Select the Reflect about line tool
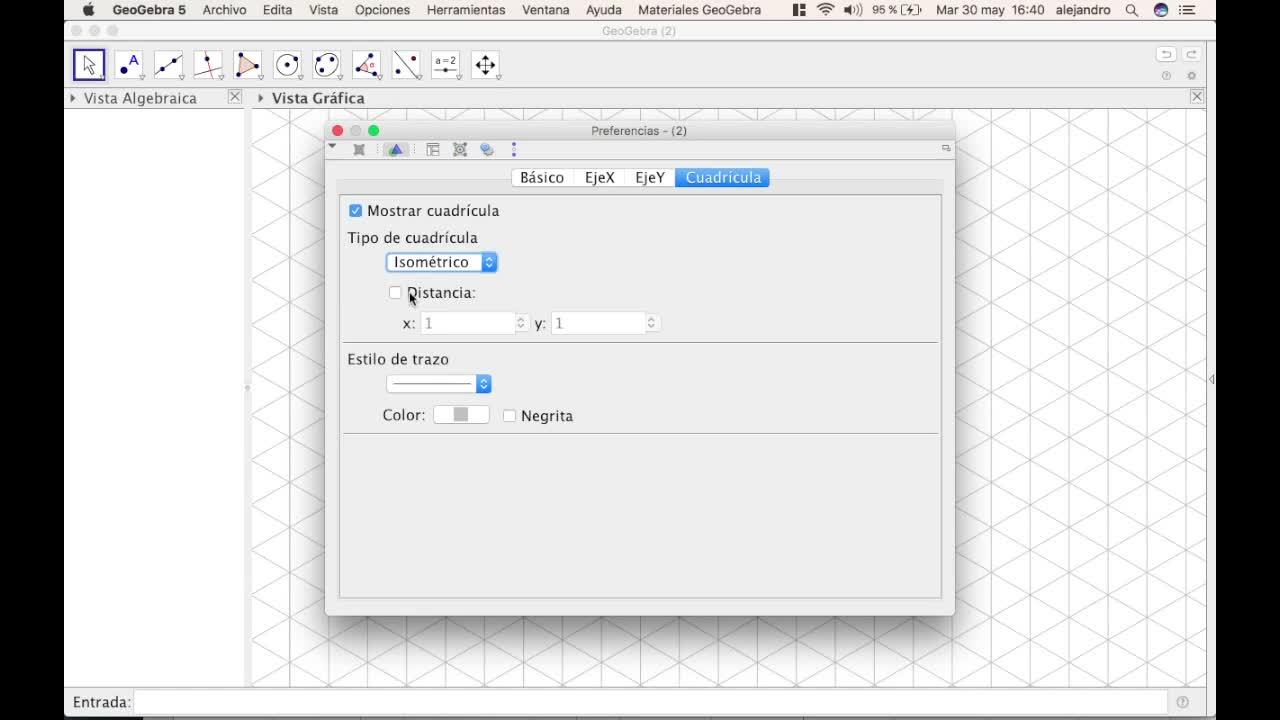Image resolution: width=1280 pixels, height=720 pixels. point(406,65)
